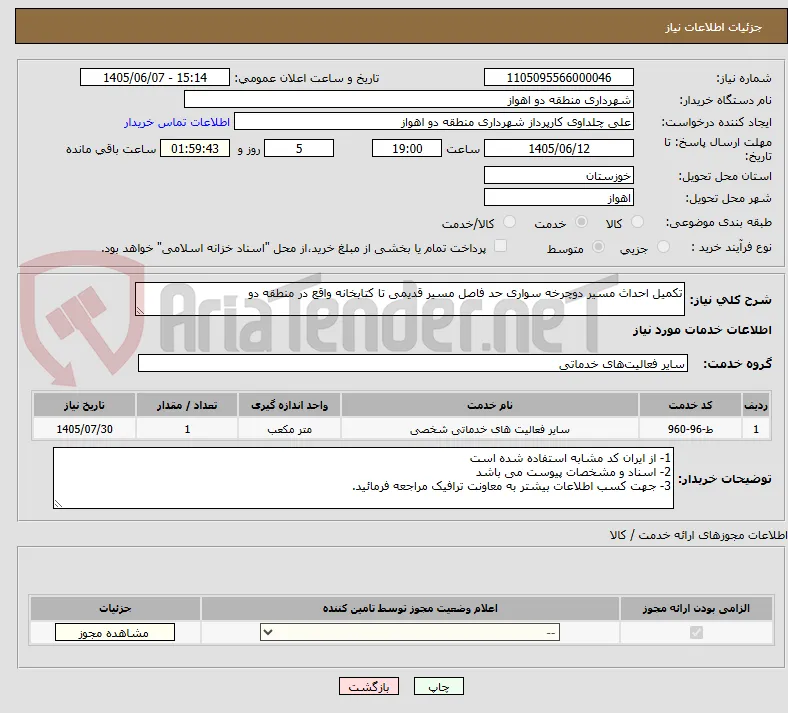The width and height of the screenshot is (788, 713).
Task: Click the ردیف column header
Action: point(756,405)
